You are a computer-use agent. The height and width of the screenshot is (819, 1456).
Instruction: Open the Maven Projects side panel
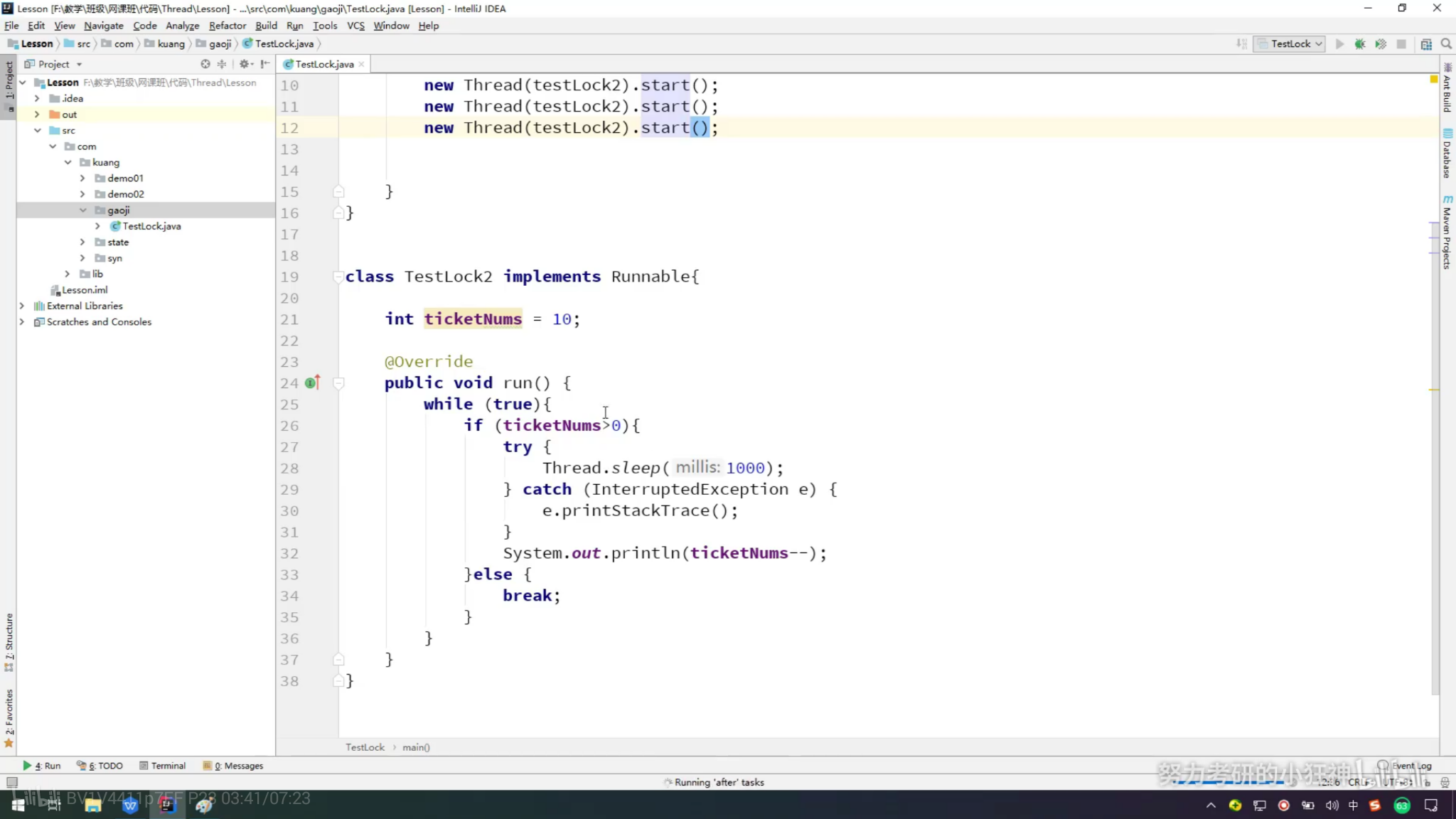pos(1447,232)
